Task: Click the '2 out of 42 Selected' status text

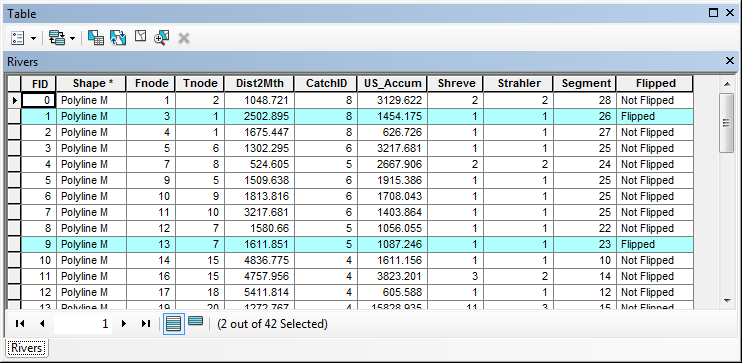Action: coord(272,324)
